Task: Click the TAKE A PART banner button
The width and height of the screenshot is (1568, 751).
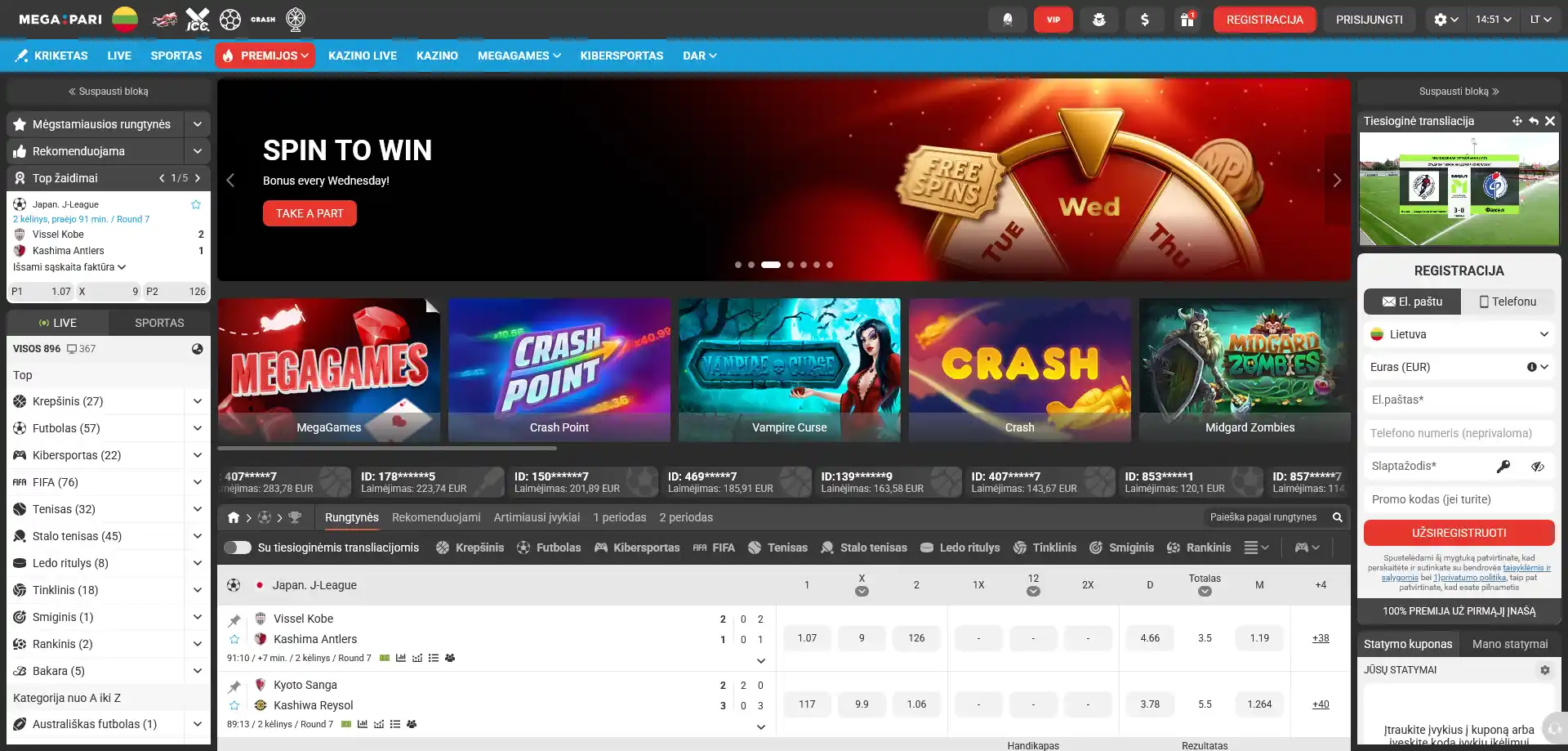Action: [x=310, y=213]
